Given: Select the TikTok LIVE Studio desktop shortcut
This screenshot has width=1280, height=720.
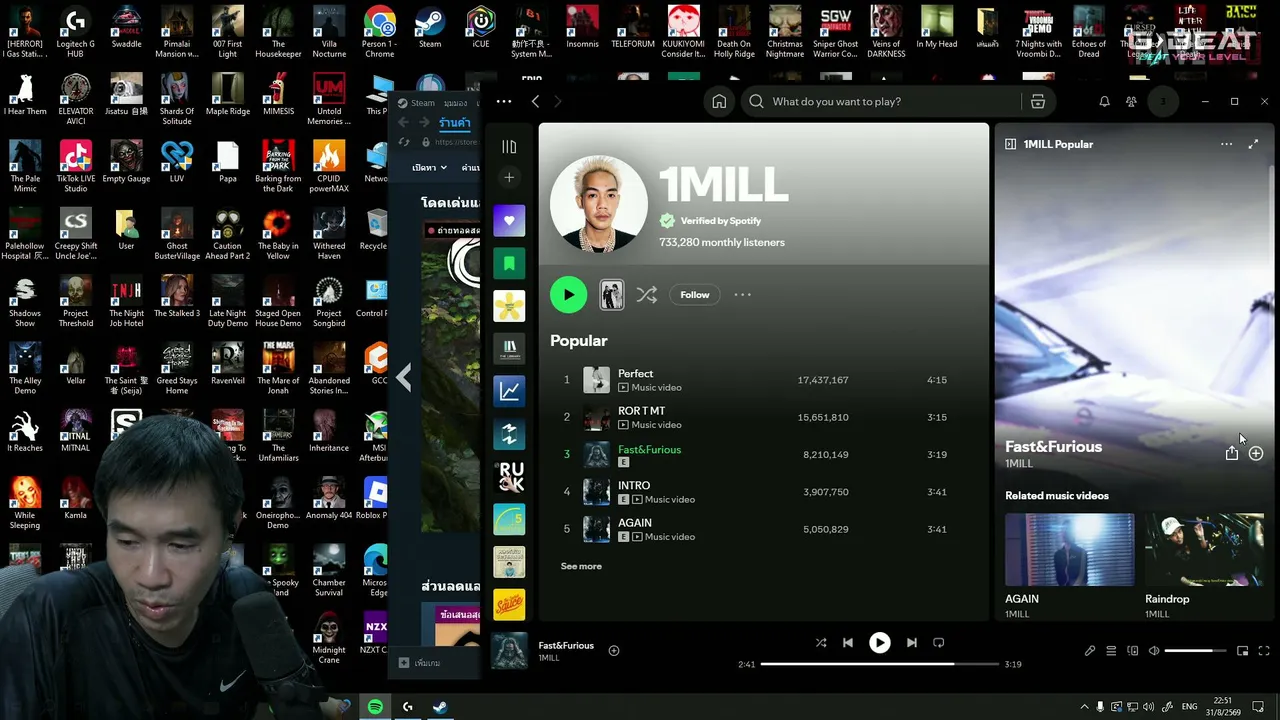Looking at the screenshot, I should 76,166.
